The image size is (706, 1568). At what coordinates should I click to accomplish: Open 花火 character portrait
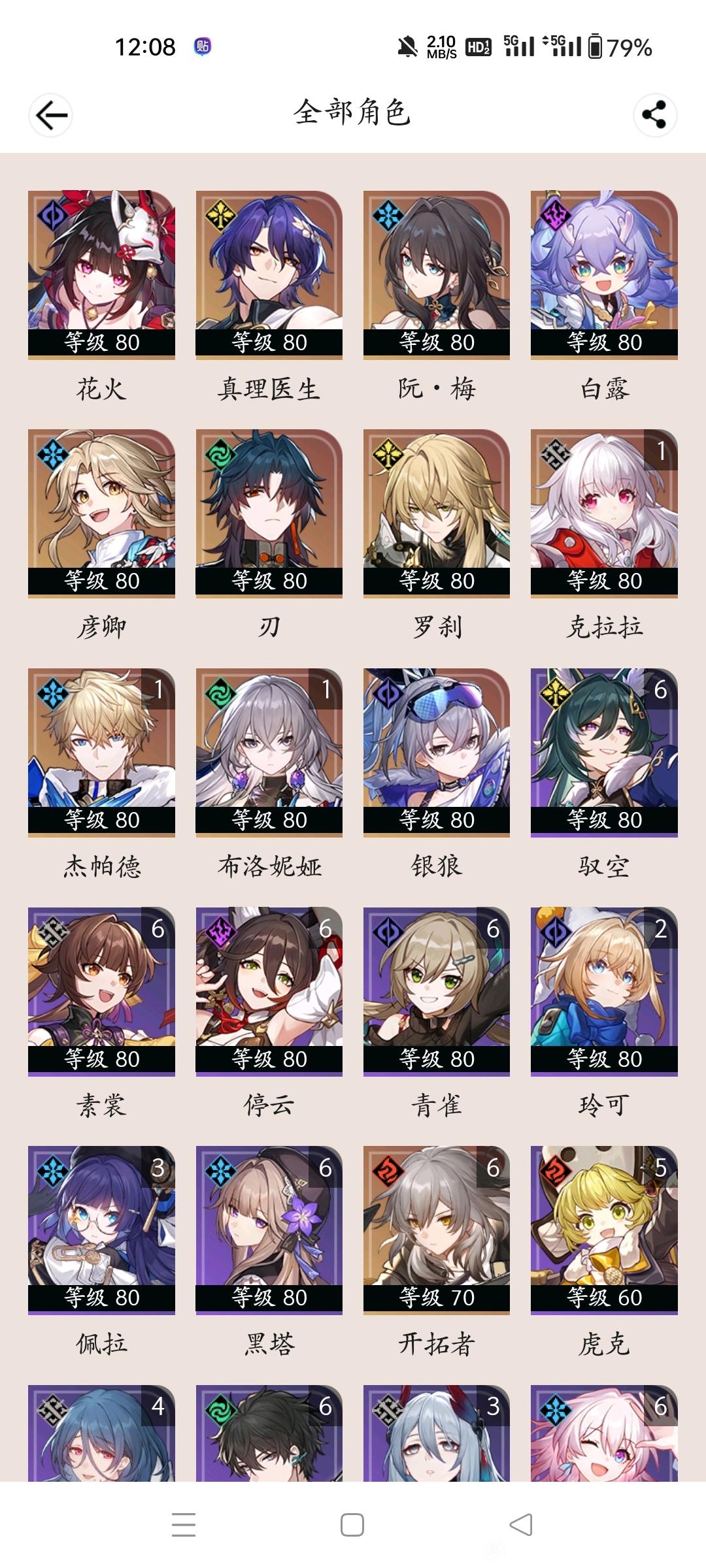101,275
